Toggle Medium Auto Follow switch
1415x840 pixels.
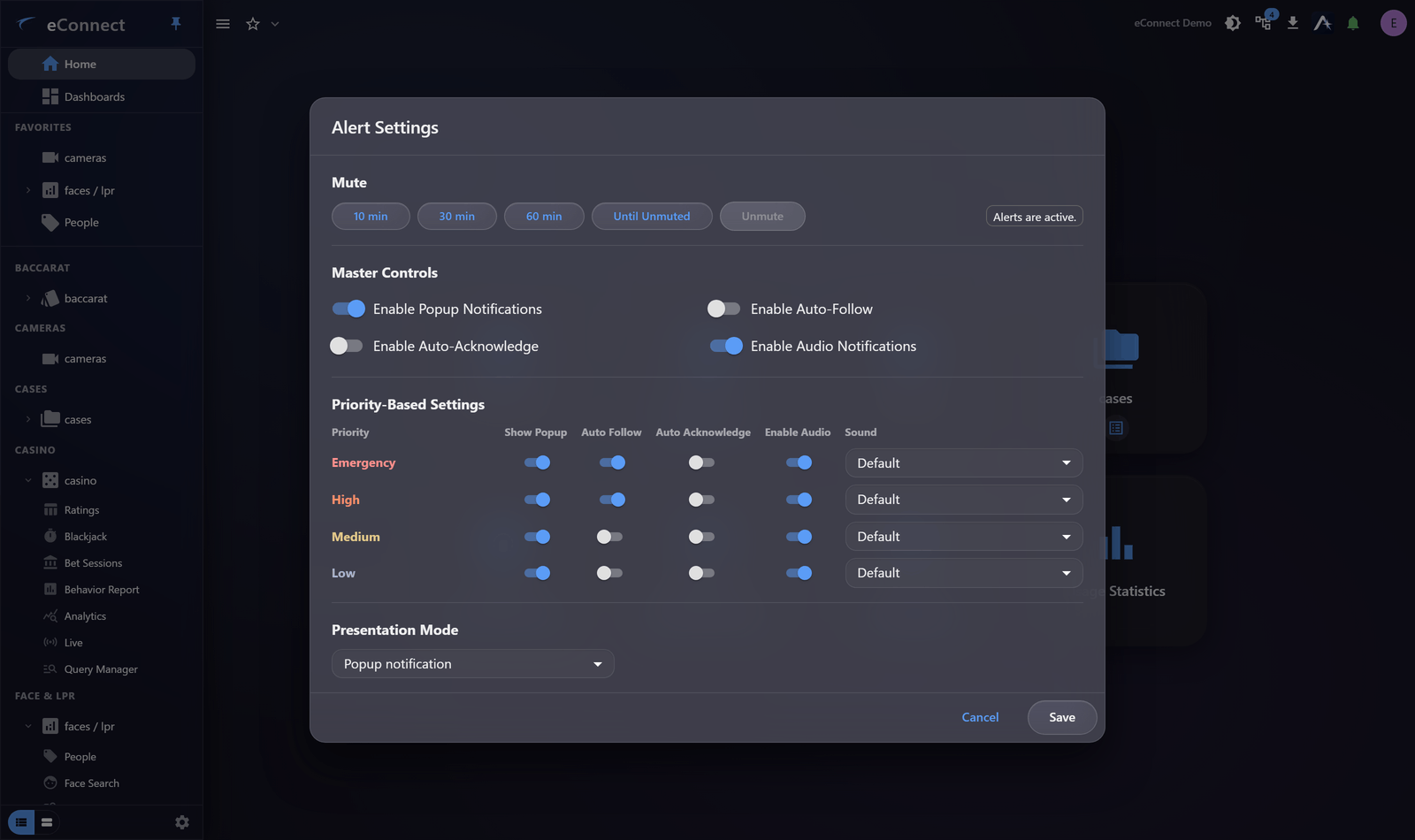[x=610, y=537]
